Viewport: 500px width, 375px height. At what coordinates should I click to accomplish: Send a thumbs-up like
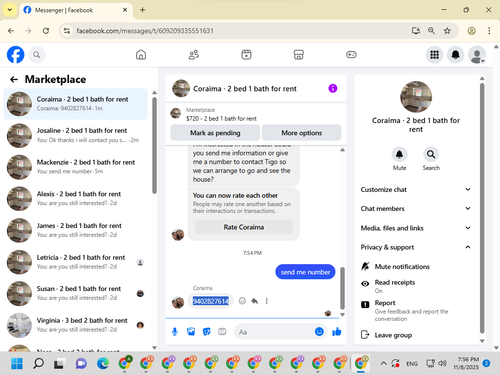point(337,332)
